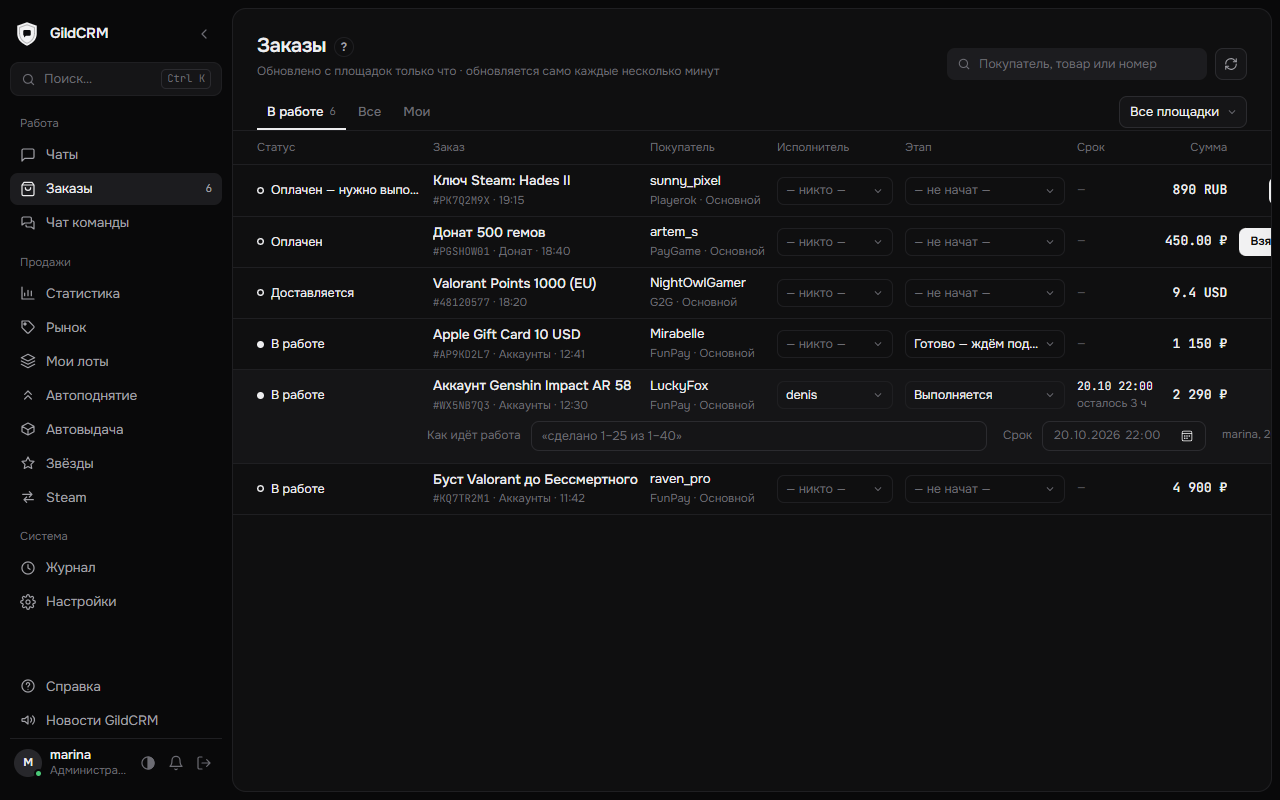Open Исполнитель dropdown for sunny_pixel order
1280x800 pixels.
835,190
